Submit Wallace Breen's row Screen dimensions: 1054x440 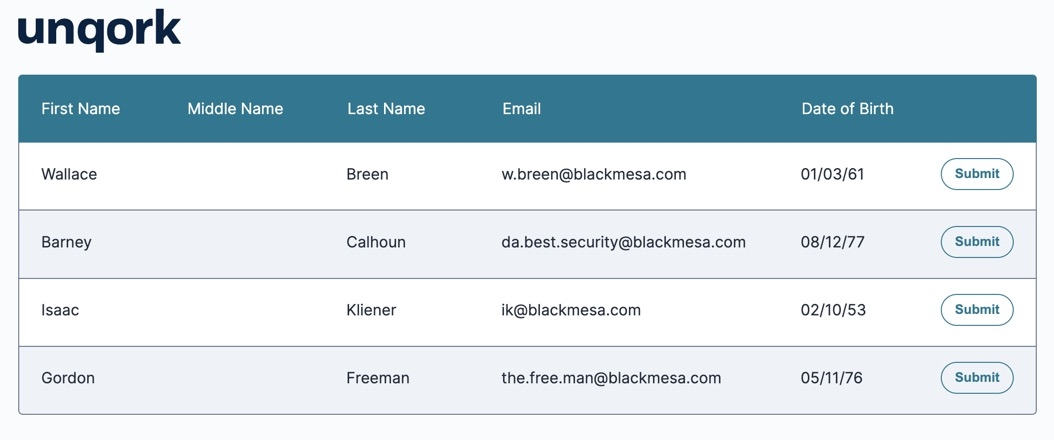click(x=977, y=174)
